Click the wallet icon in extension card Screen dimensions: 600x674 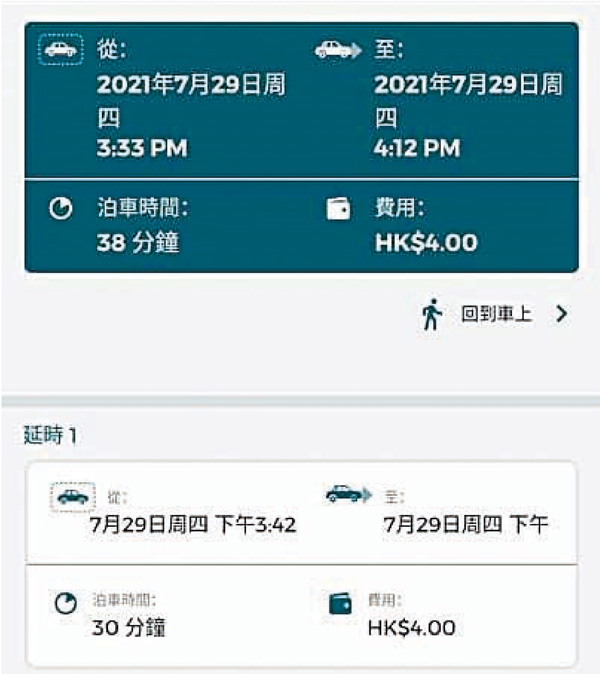coord(340,604)
